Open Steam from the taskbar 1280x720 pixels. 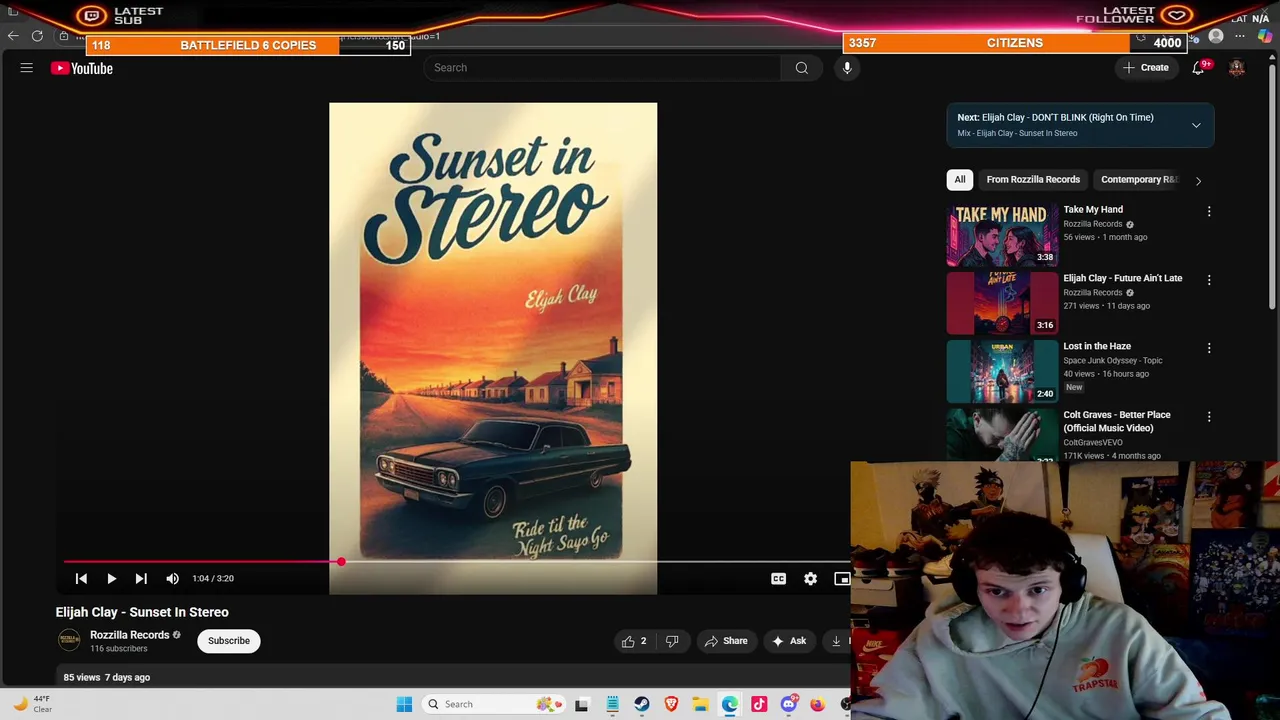click(x=641, y=704)
